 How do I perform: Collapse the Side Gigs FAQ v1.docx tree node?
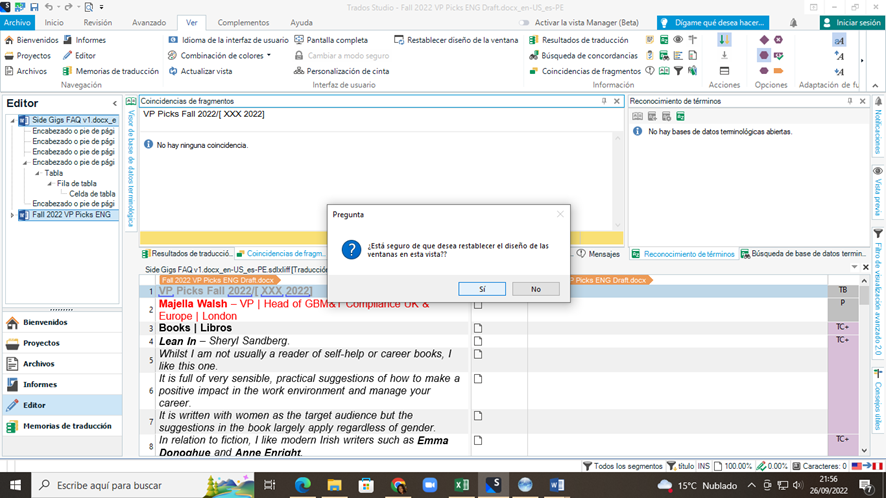[x=12, y=120]
